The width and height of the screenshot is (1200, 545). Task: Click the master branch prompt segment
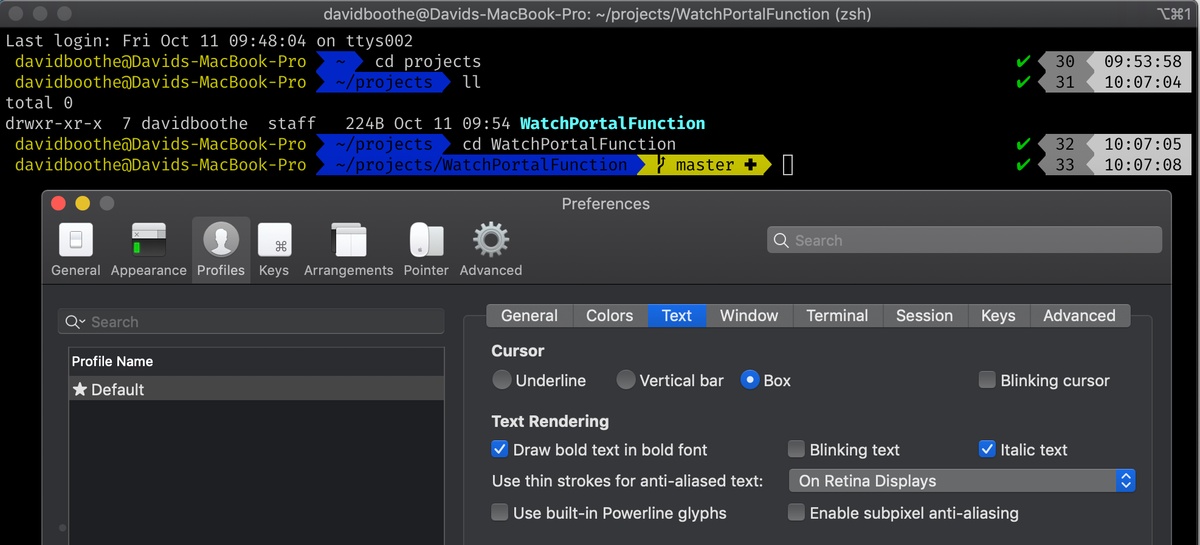coord(706,165)
